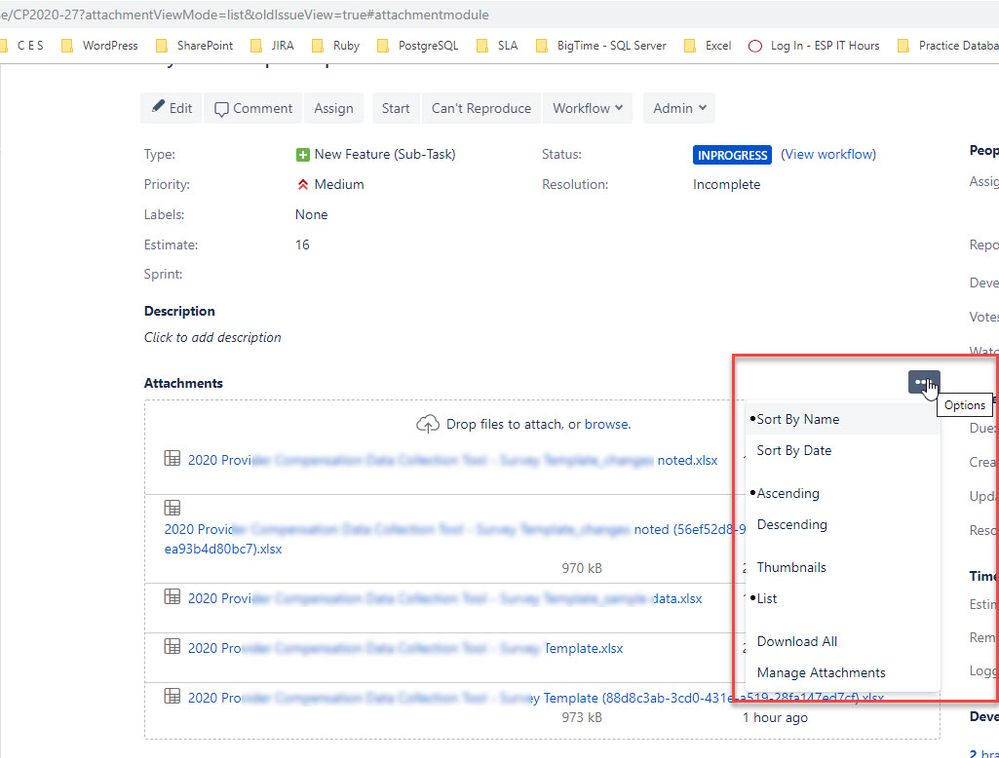Click spreadsheet icon beside 'changes noted.xlsx' attachment
The width and height of the screenshot is (999, 758).
[x=172, y=458]
